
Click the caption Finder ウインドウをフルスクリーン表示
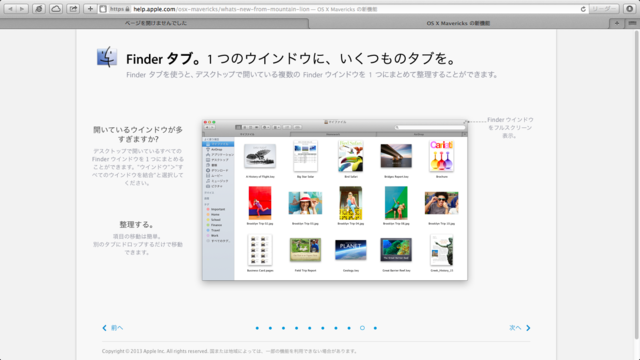pos(510,128)
